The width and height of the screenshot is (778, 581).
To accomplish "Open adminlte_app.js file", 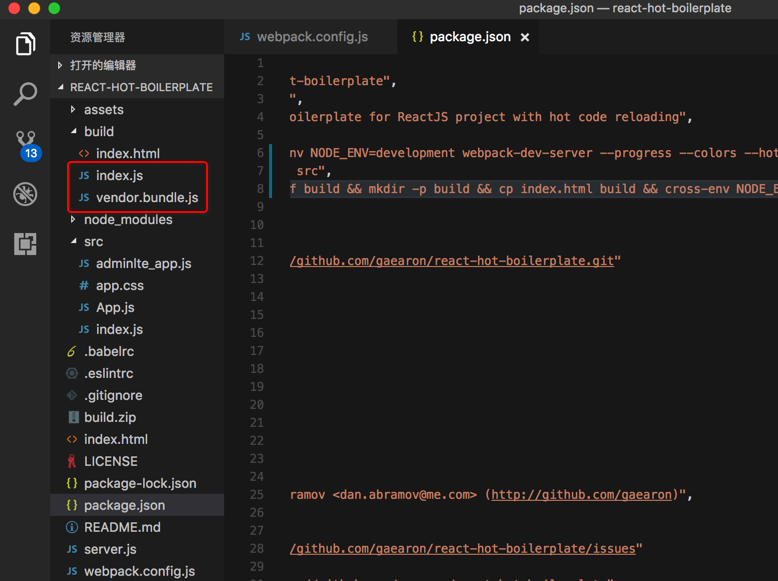I will point(137,263).
